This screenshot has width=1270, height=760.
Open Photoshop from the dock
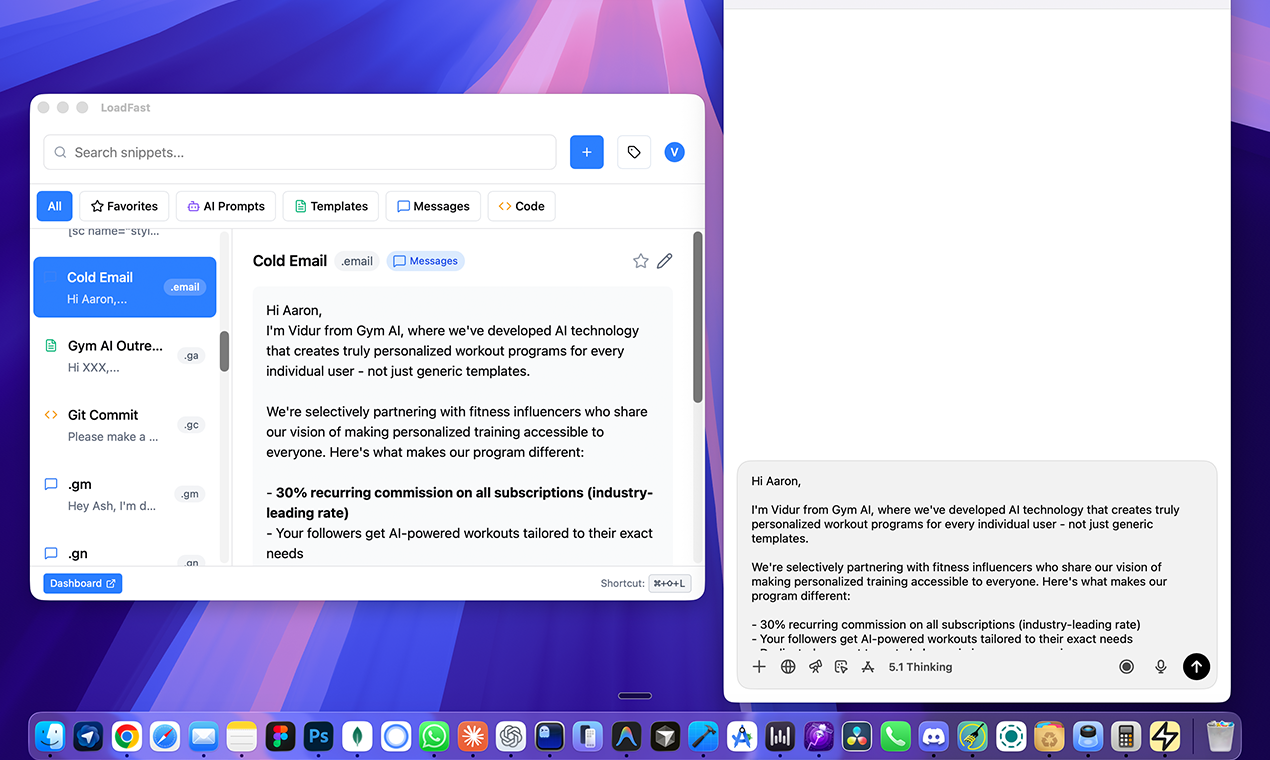tap(318, 737)
